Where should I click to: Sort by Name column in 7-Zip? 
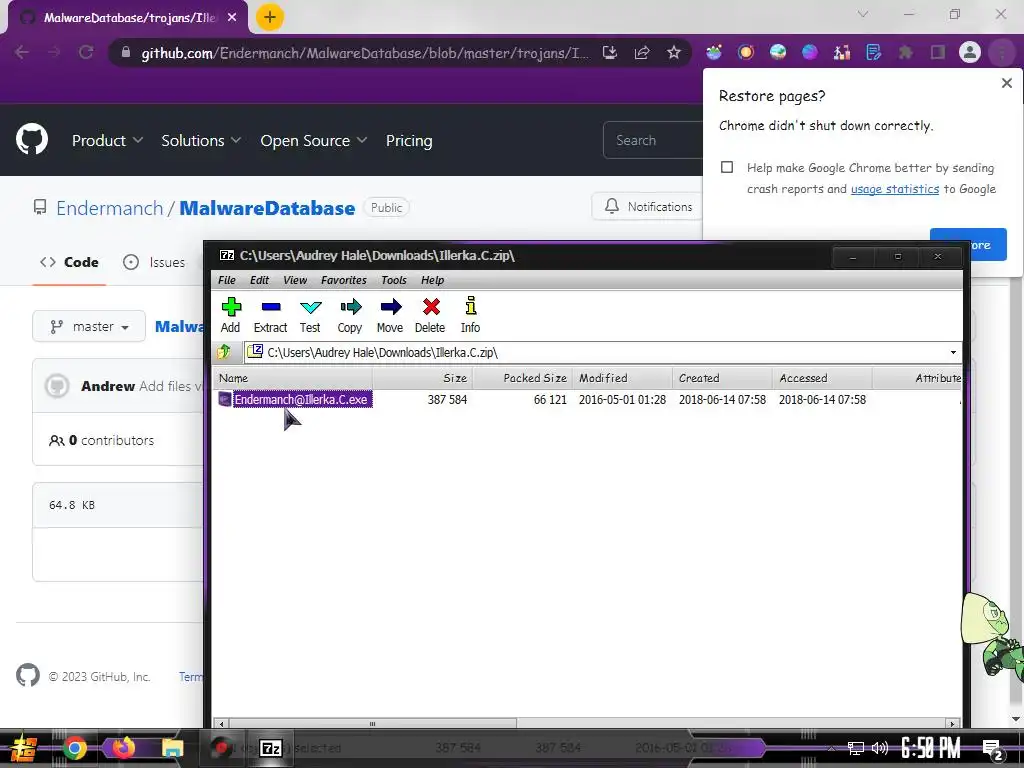coord(293,378)
